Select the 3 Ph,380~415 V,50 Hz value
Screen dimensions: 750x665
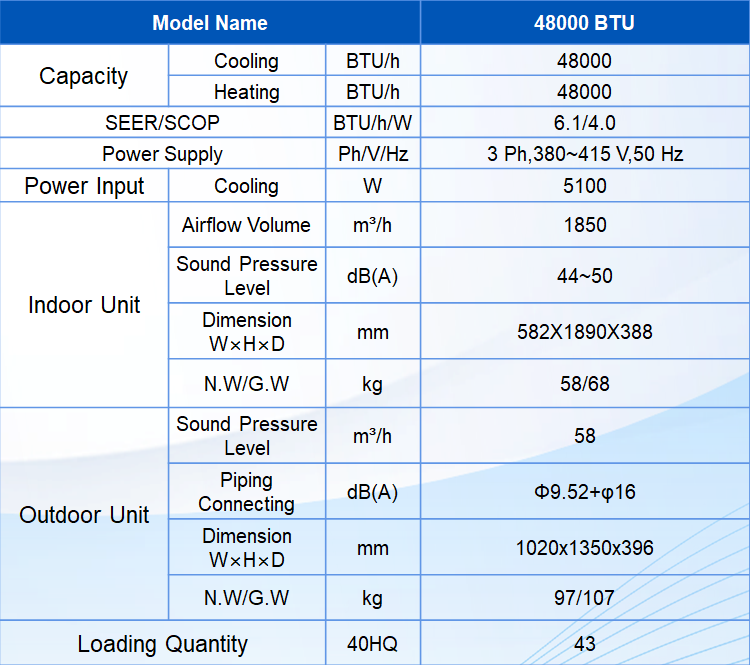(x=584, y=154)
